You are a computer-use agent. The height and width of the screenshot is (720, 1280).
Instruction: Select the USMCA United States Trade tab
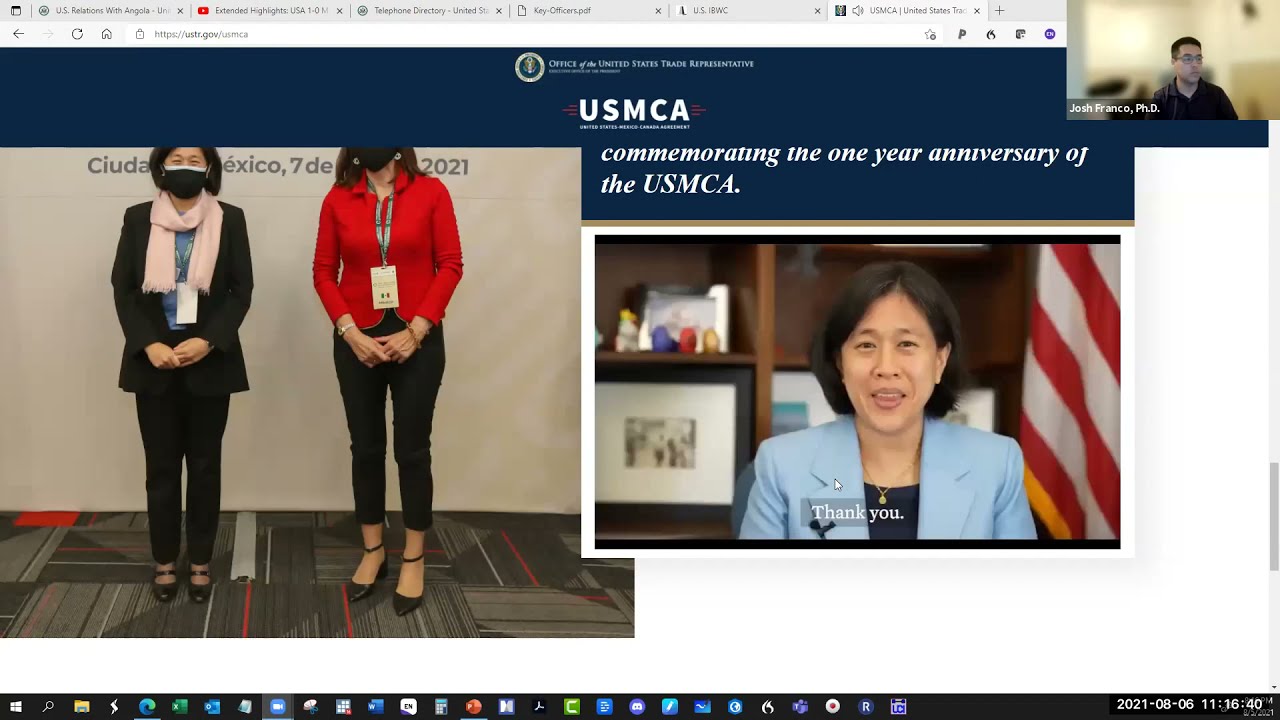click(x=908, y=11)
